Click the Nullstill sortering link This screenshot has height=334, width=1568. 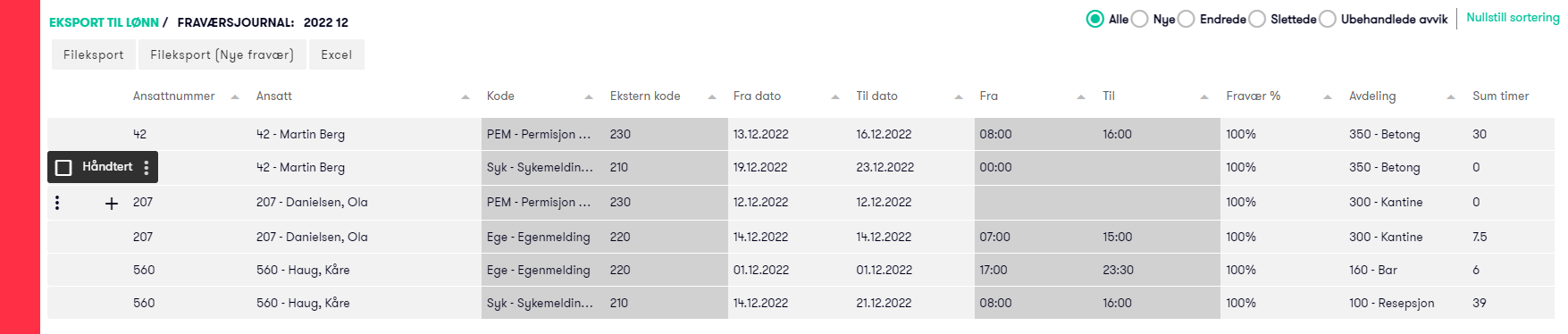1513,18
